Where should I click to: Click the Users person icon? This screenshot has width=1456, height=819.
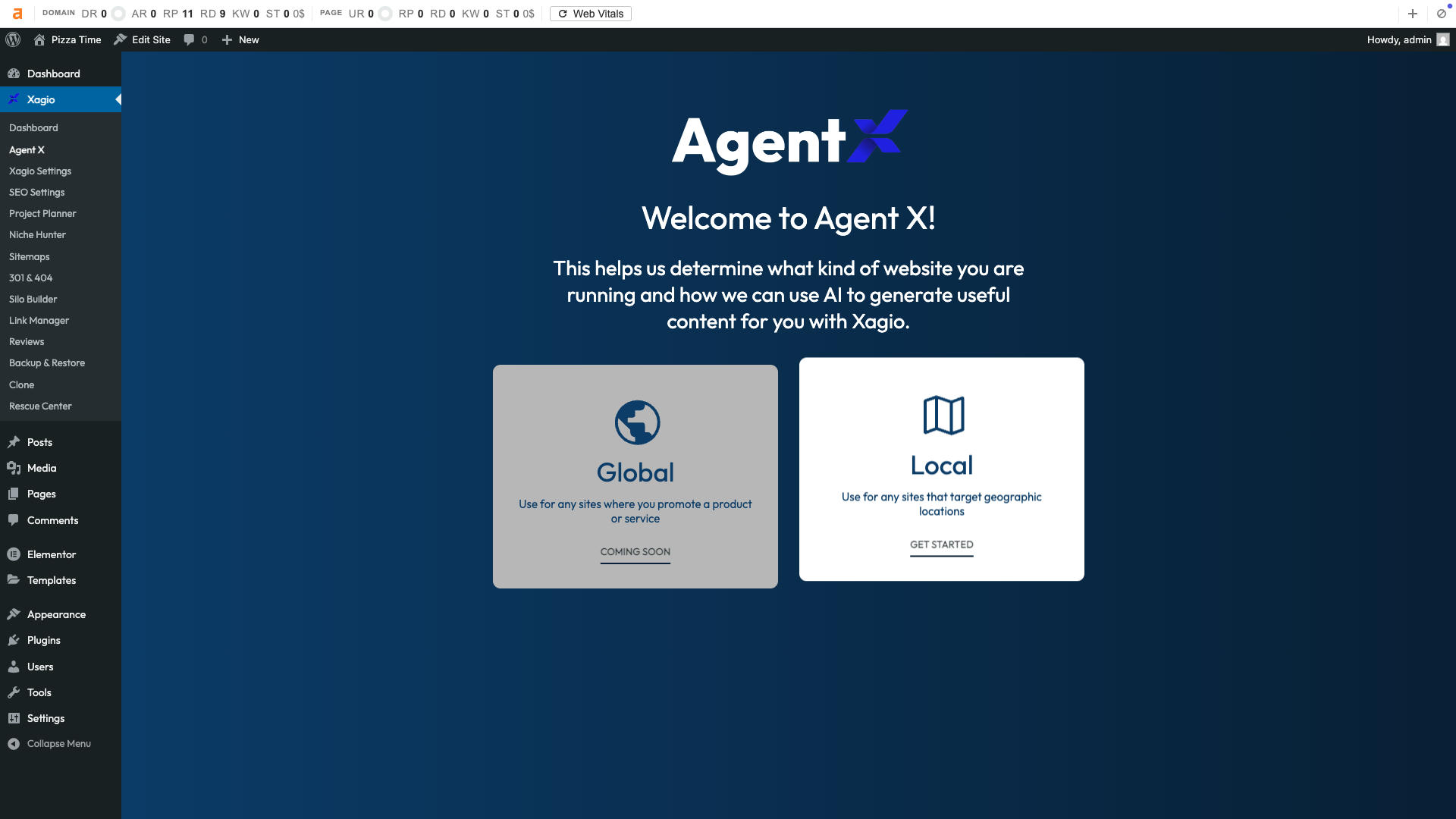click(x=14, y=667)
